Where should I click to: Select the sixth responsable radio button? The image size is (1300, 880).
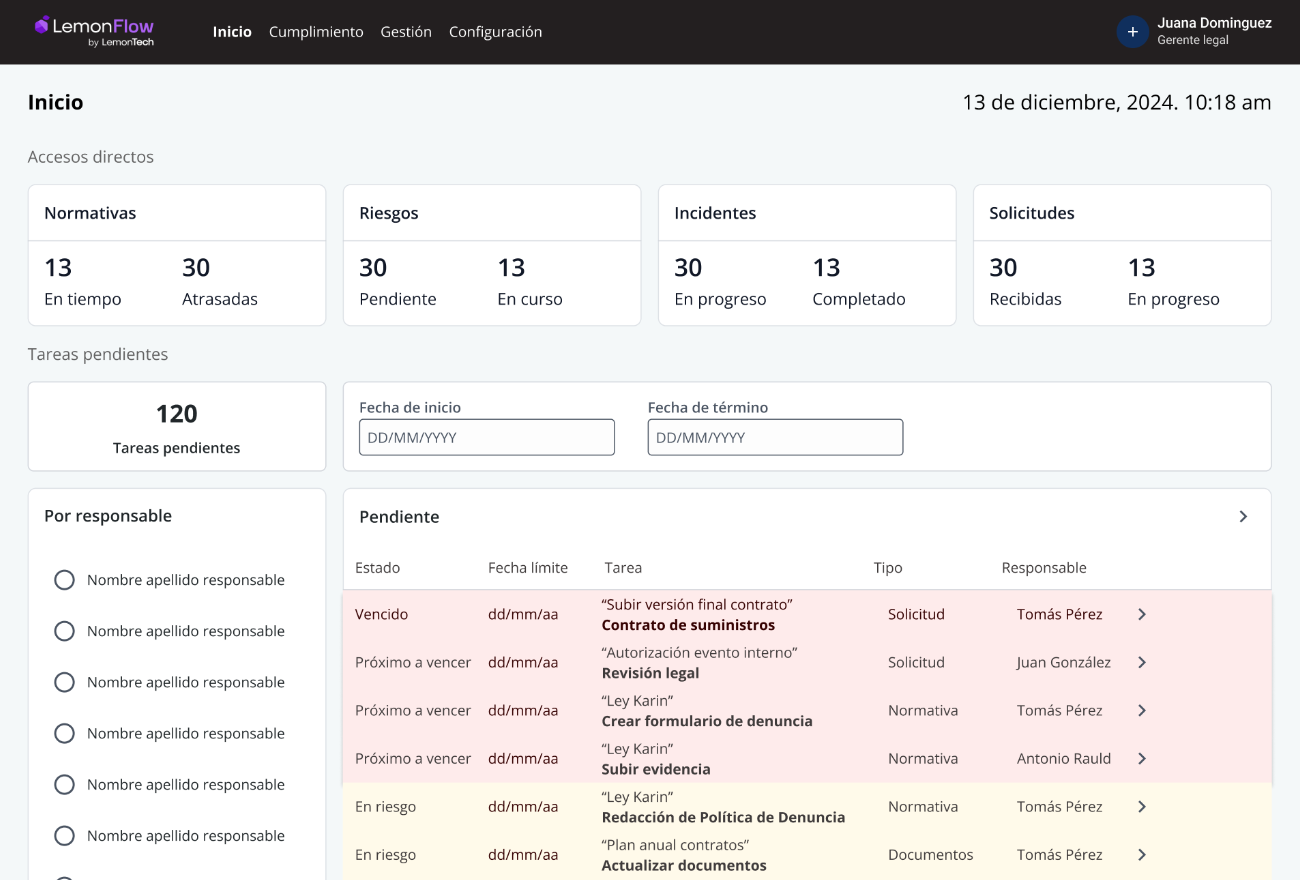point(64,836)
